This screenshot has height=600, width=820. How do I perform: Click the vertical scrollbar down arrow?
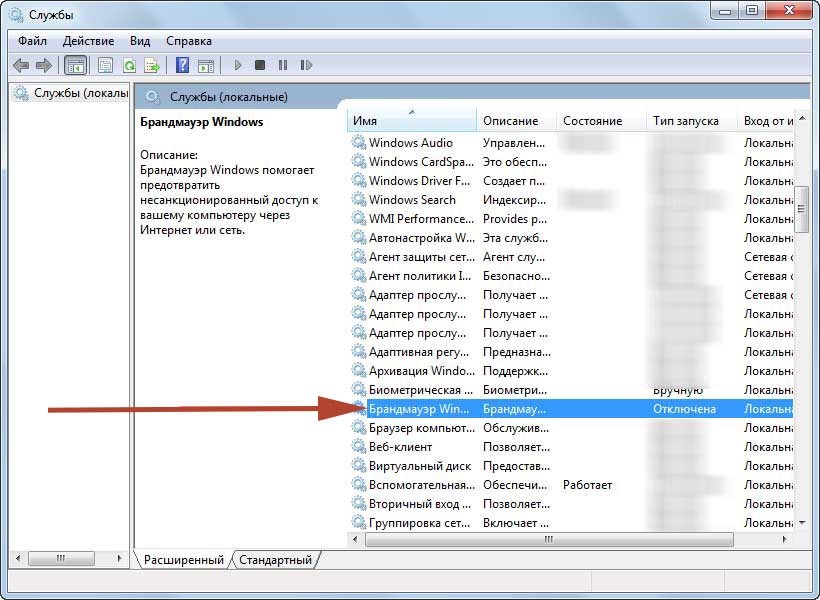[x=801, y=523]
